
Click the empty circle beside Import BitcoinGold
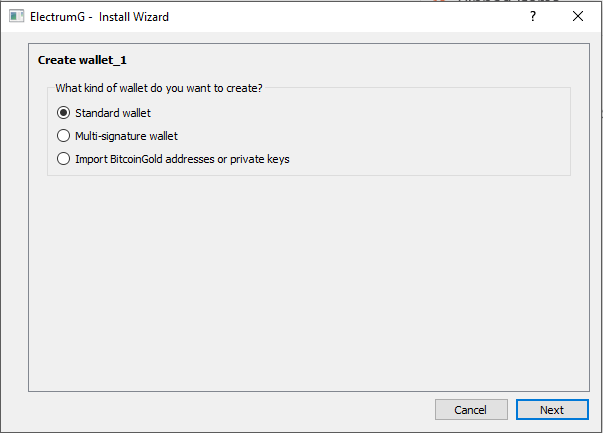[x=64, y=159]
